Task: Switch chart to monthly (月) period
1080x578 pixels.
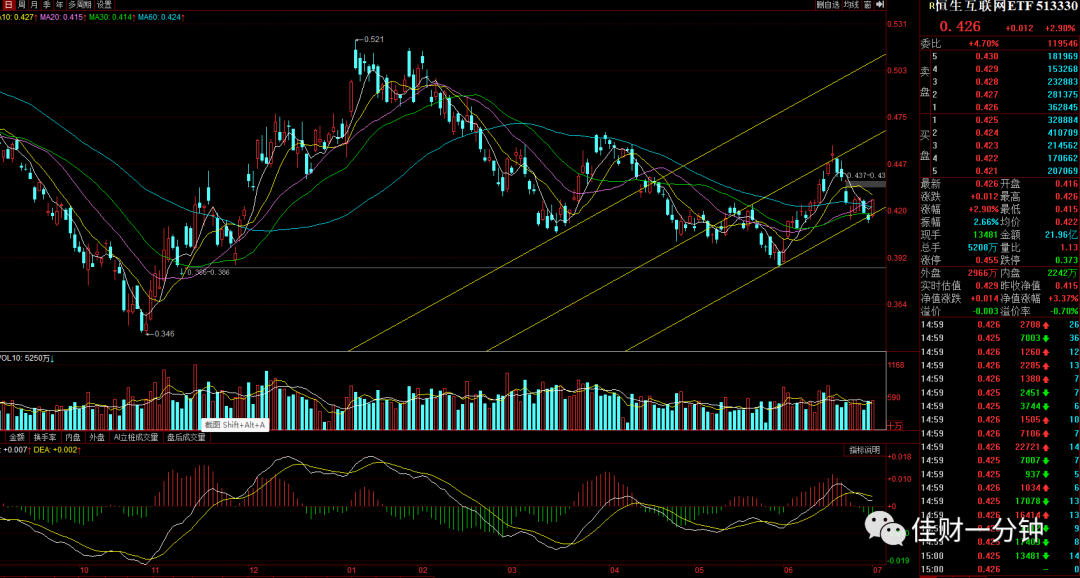Action: [34, 4]
